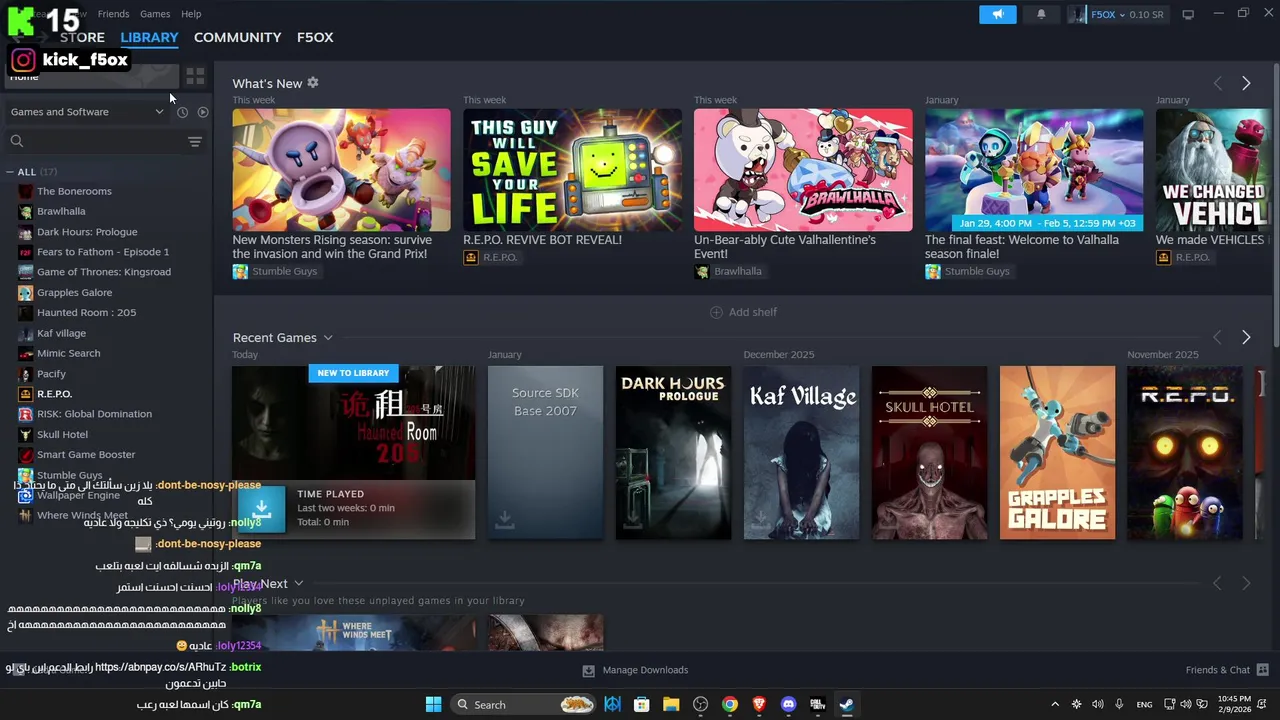The height and width of the screenshot is (720, 1280).
Task: Toggle sort by recent activity clock
Action: [183, 112]
